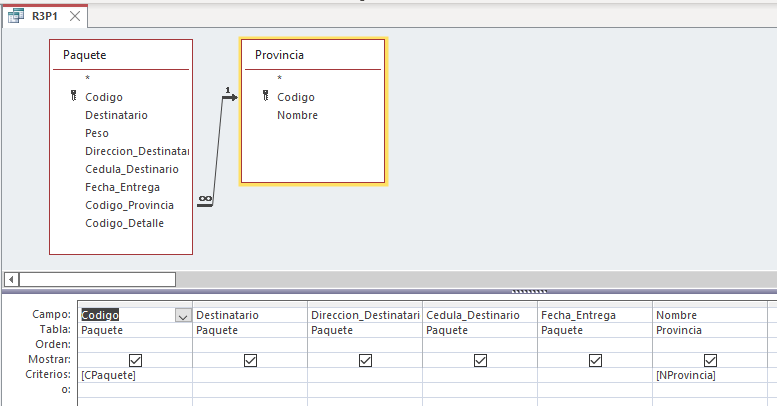Click the [NProvincia] criteria cell
This screenshot has height=406, width=777.
710,375
